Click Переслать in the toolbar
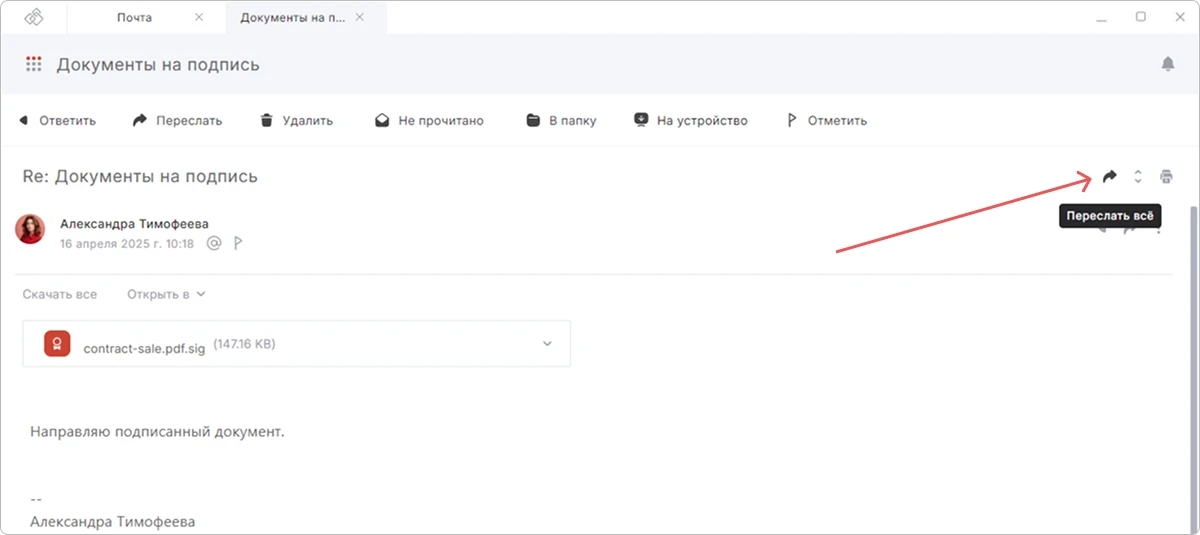This screenshot has width=1200, height=535. click(x=177, y=121)
